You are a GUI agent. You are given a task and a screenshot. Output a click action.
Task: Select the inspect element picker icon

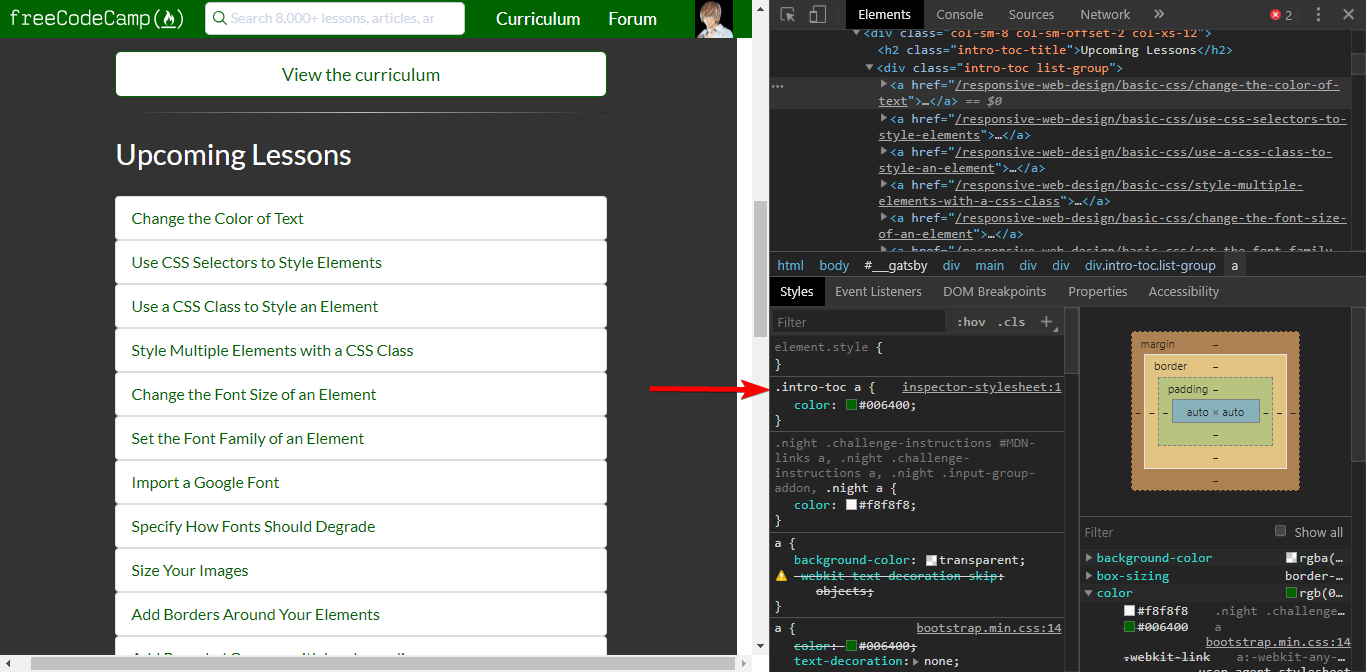(x=786, y=14)
